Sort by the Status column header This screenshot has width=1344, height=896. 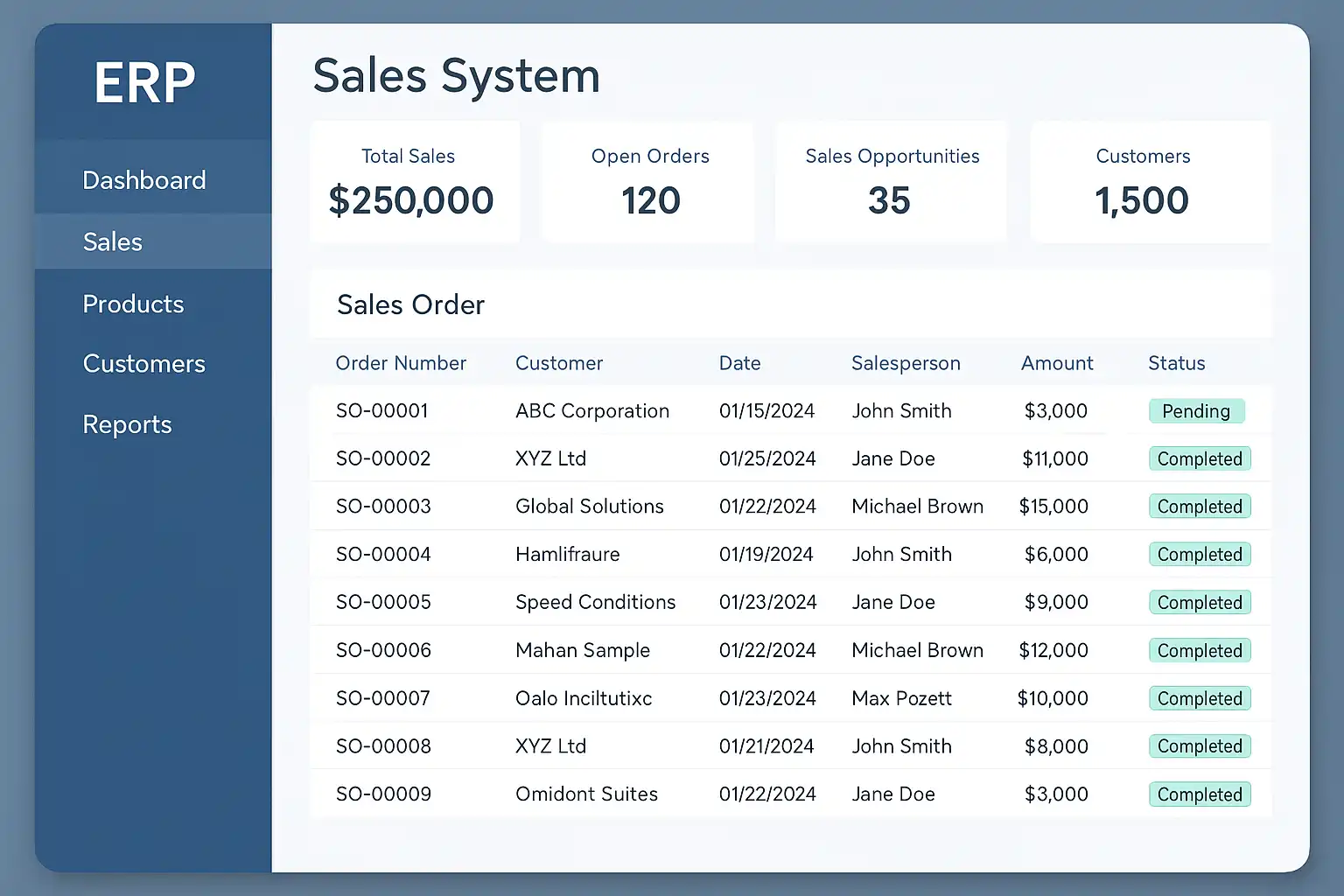coord(1176,363)
